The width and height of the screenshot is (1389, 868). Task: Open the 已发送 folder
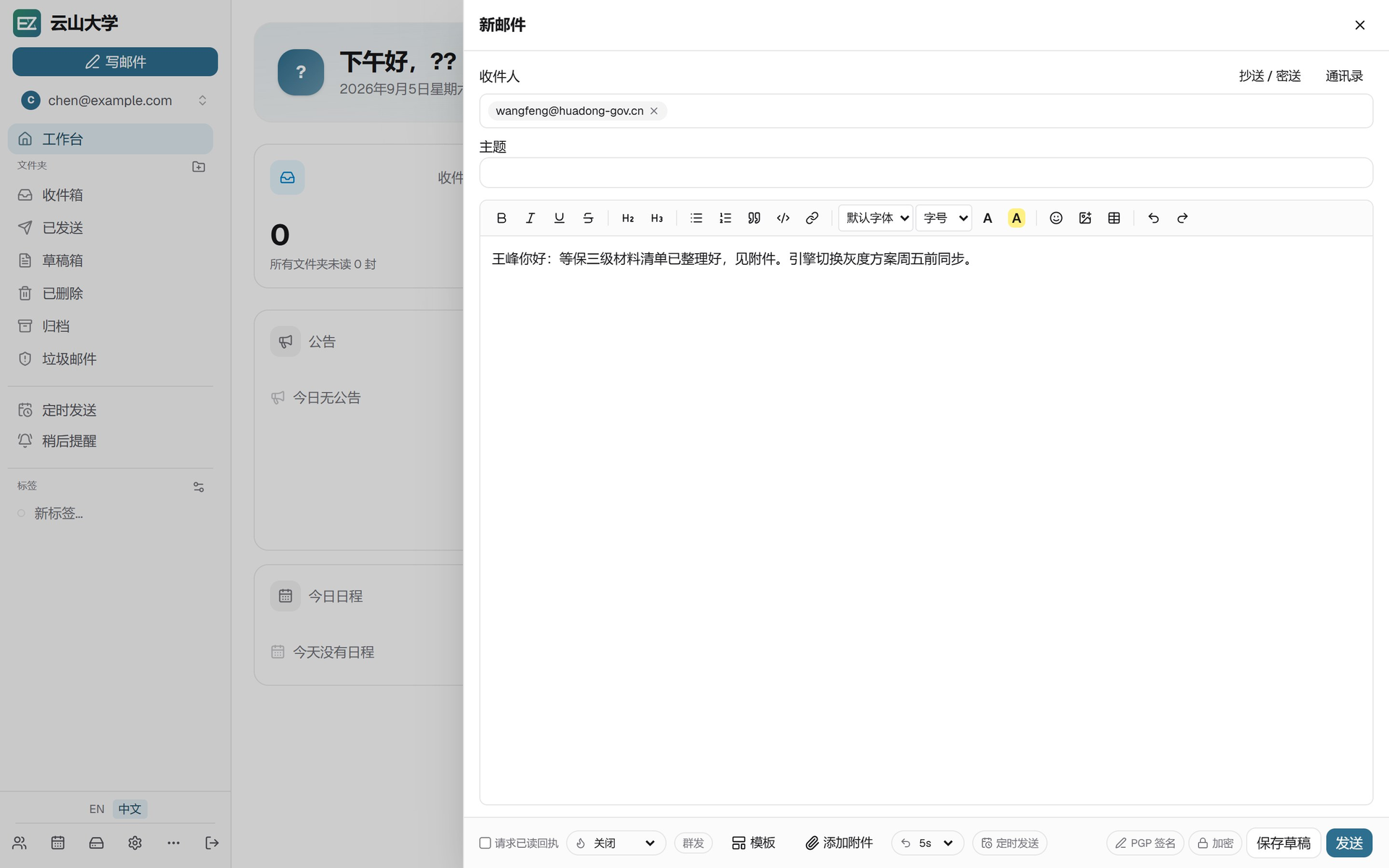click(x=111, y=228)
